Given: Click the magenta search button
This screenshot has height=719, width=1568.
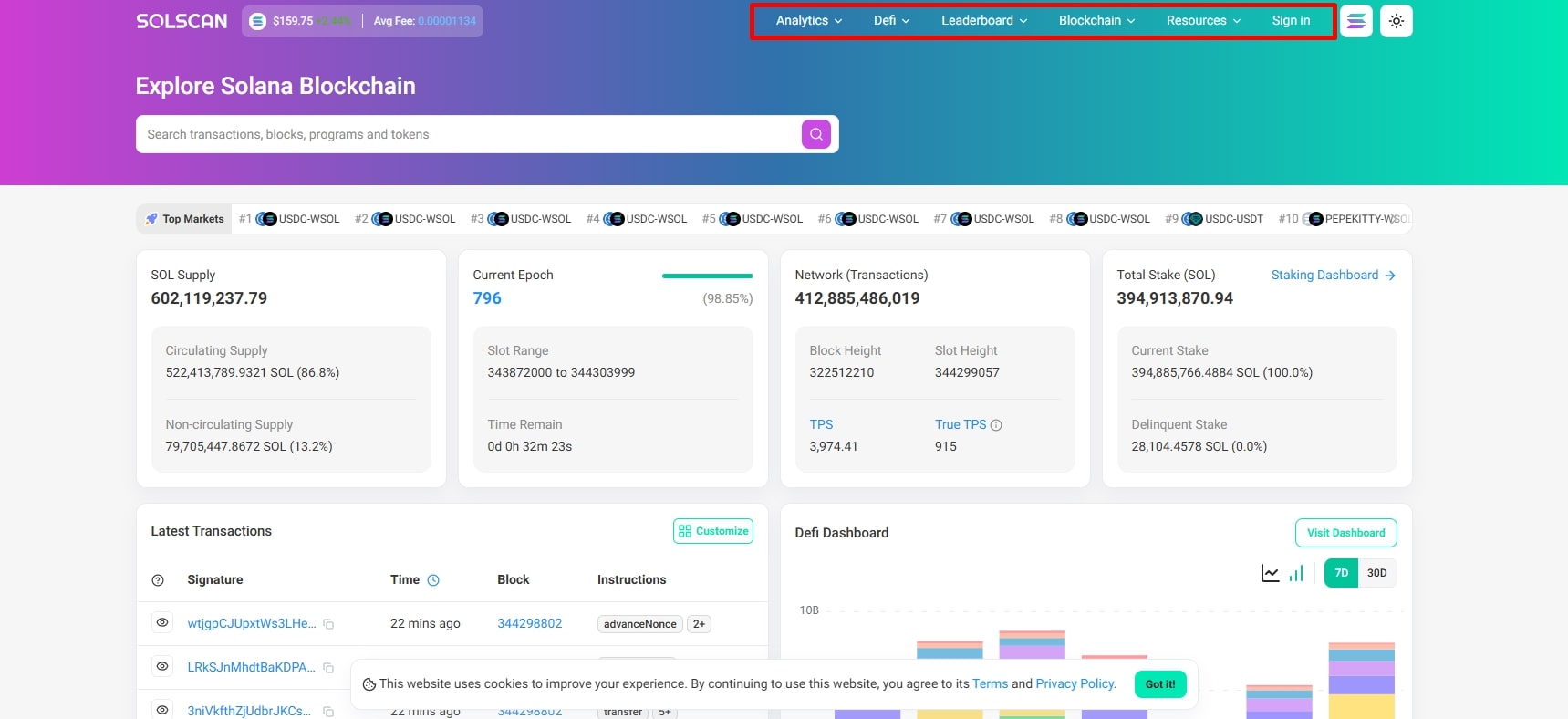Looking at the screenshot, I should coord(816,134).
